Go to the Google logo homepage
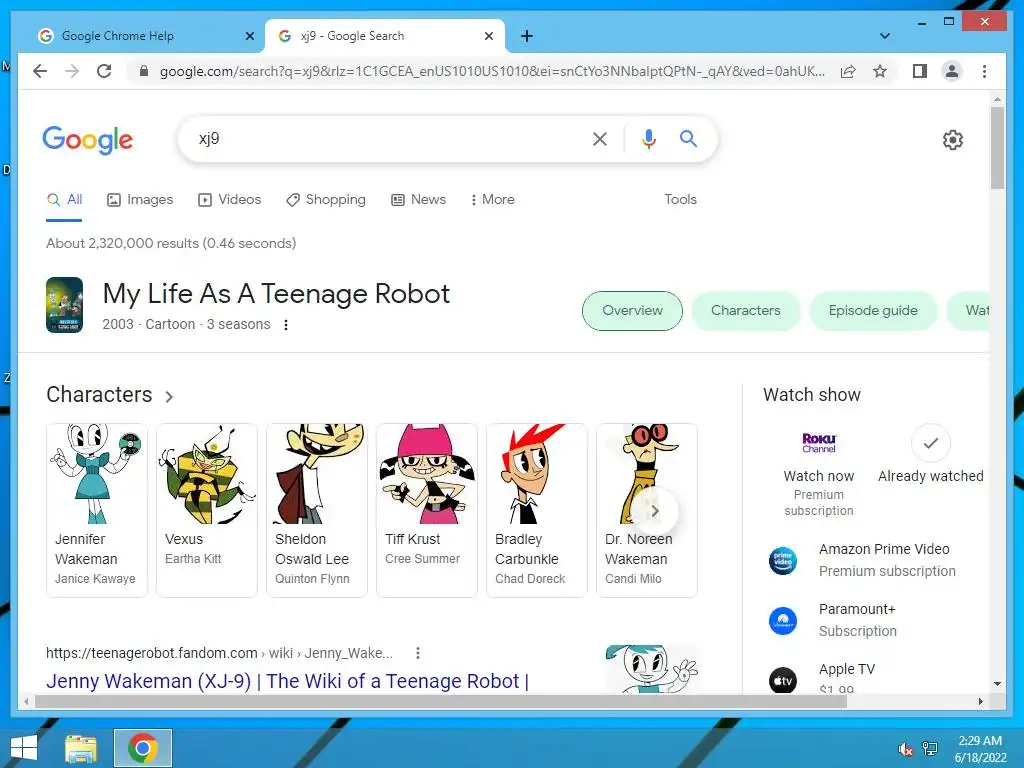 [88, 140]
